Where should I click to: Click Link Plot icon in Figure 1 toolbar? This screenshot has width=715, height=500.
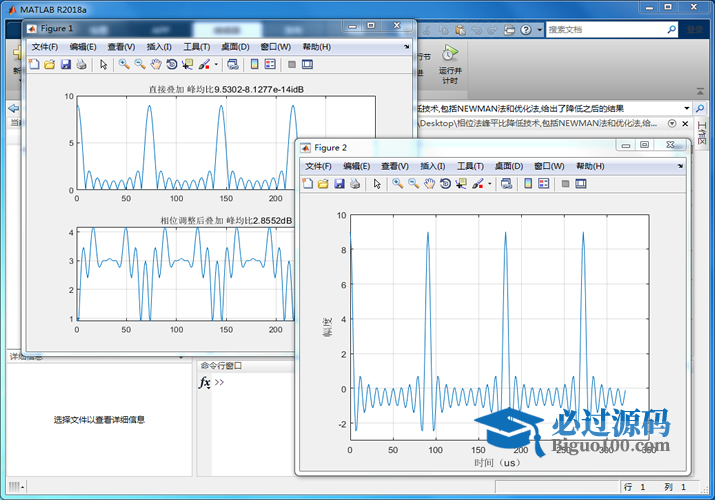233,64
